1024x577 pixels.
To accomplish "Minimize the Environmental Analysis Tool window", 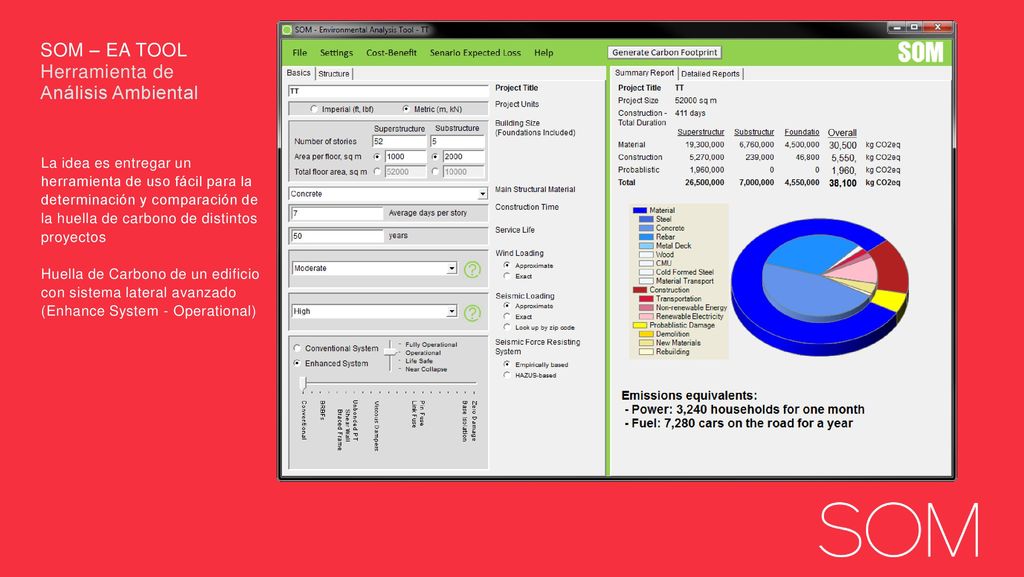I will click(x=897, y=27).
